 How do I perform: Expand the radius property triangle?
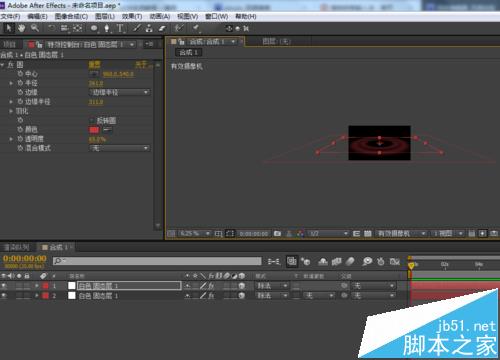[x=11, y=83]
